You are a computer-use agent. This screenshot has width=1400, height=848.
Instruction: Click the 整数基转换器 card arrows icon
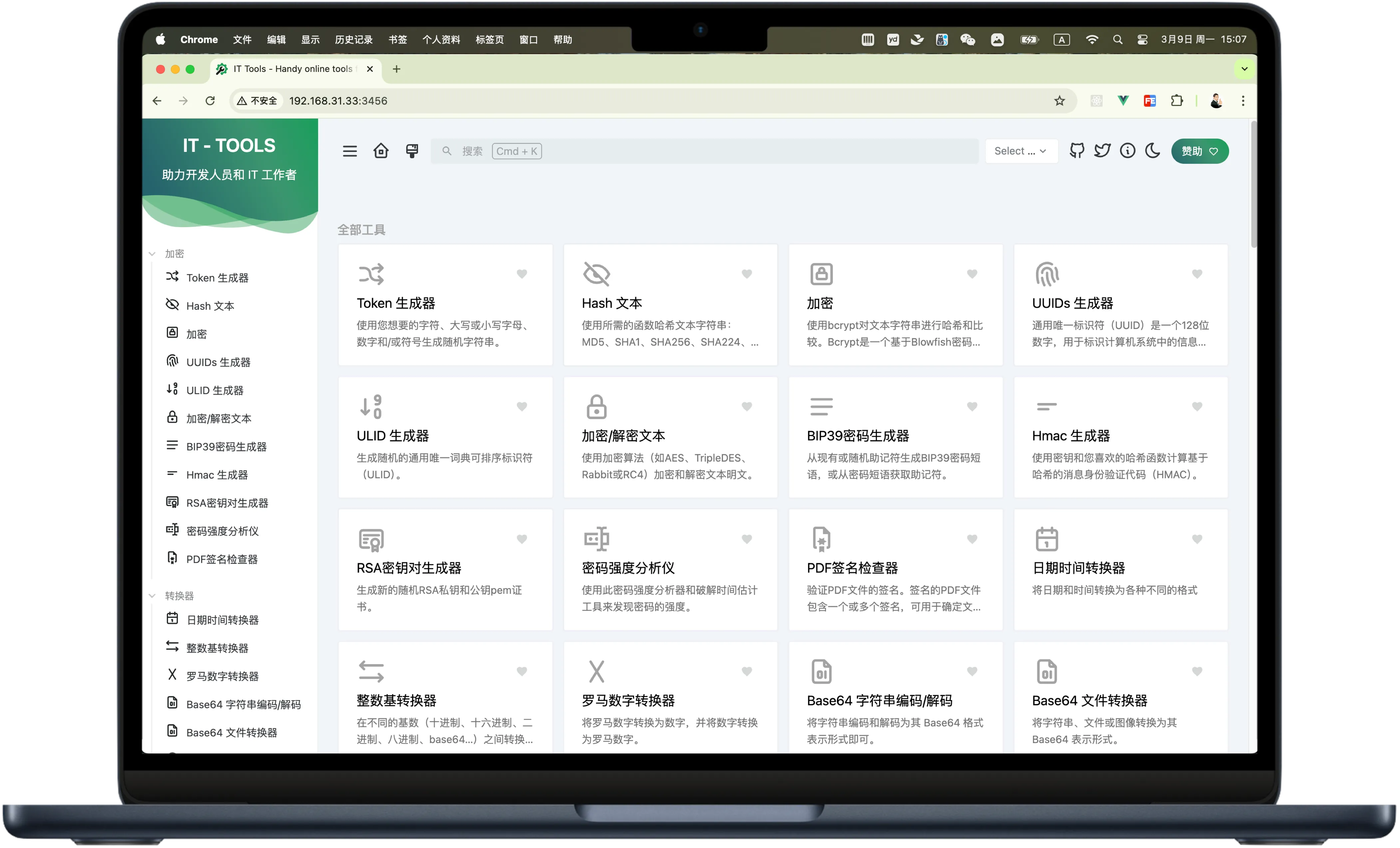tap(371, 671)
